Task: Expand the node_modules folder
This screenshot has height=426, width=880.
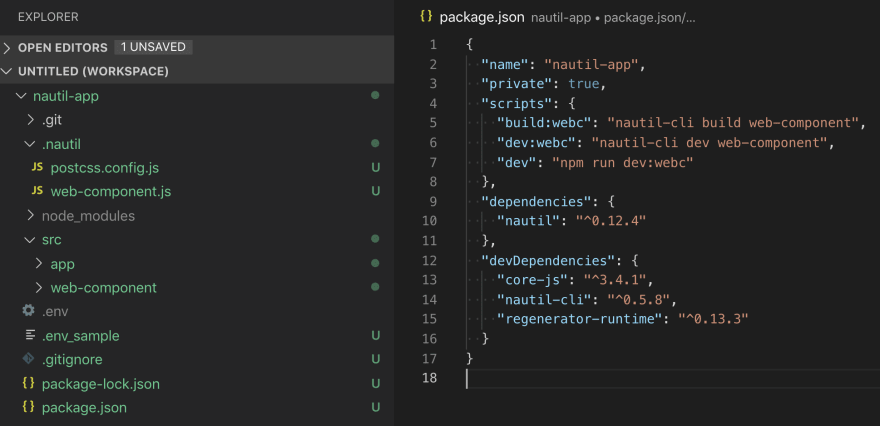Action: click(x=31, y=216)
